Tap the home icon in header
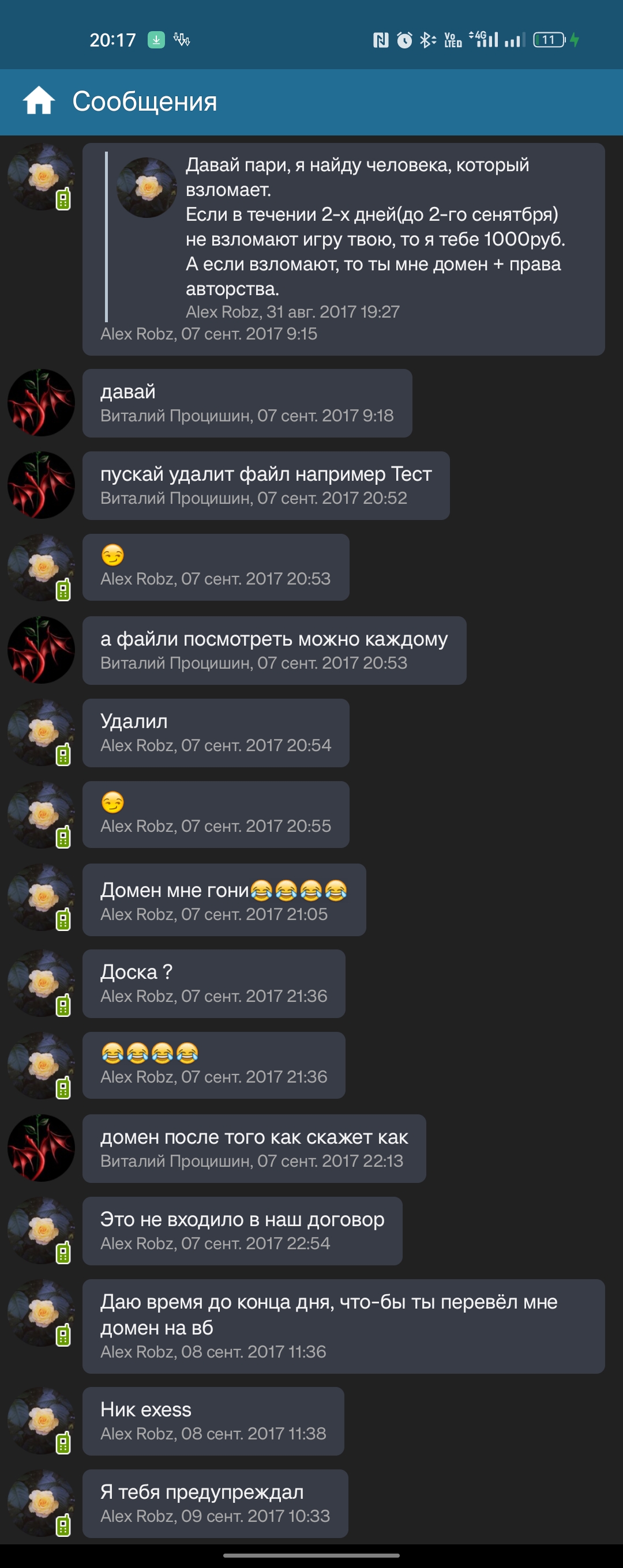This screenshot has width=623, height=1568. (39, 101)
